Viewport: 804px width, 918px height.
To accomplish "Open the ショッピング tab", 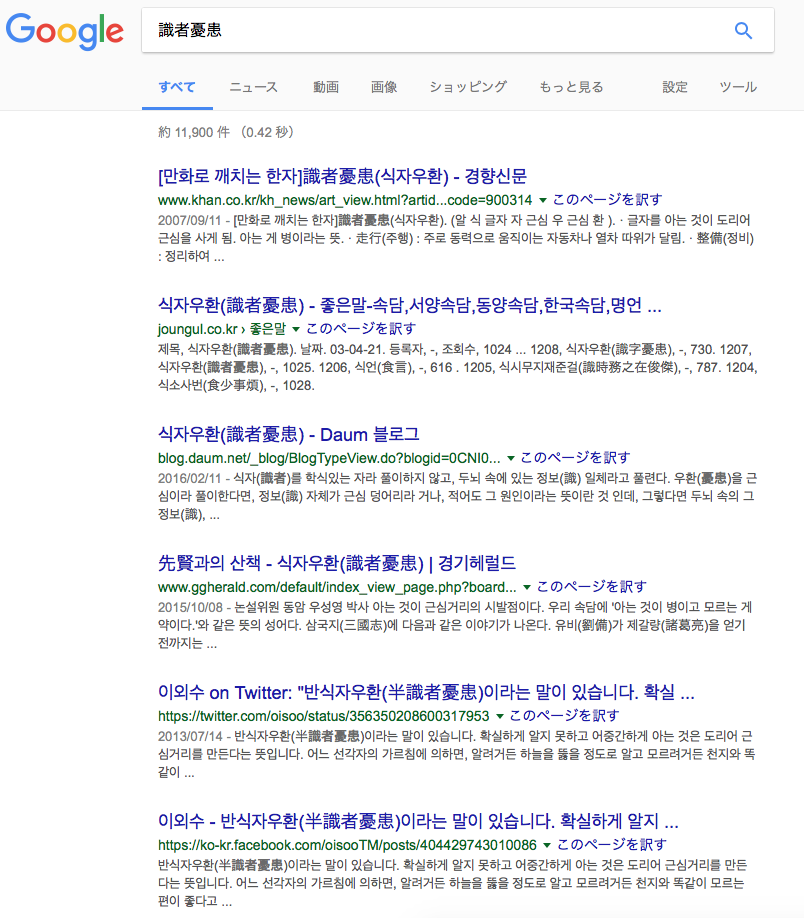I will pos(468,87).
